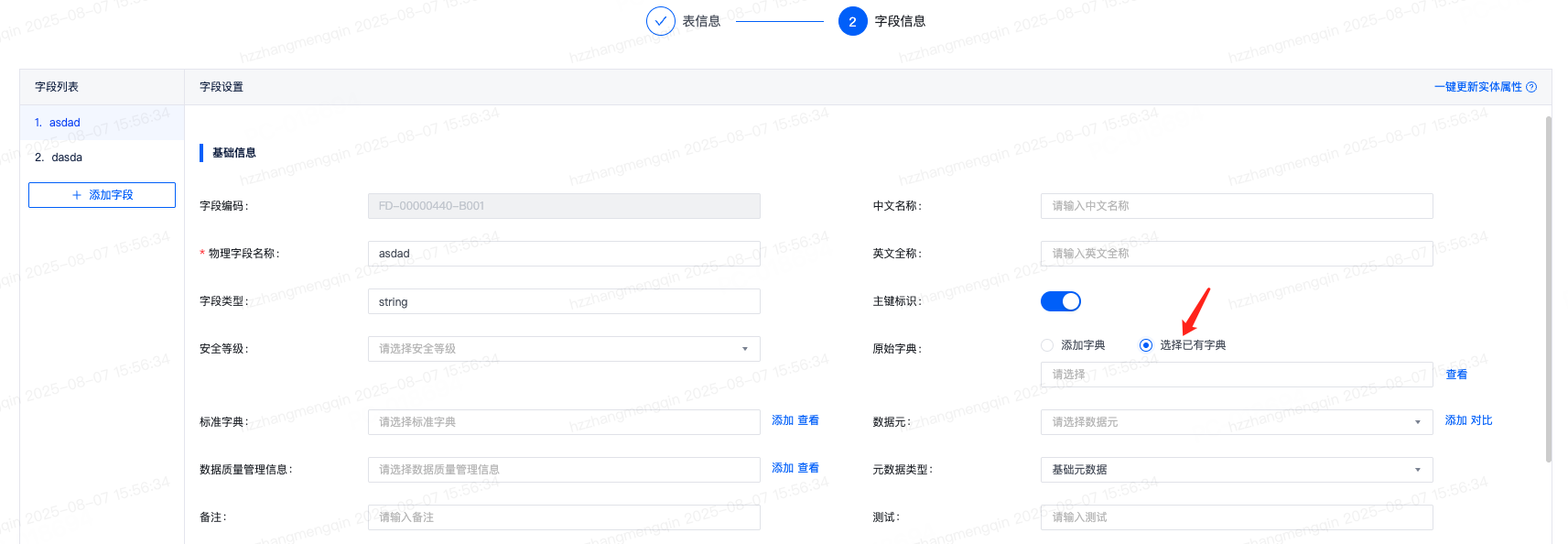This screenshot has width=1568, height=544.
Task: Click the help icon beside 一键更新实体属性
Action: (1531, 87)
